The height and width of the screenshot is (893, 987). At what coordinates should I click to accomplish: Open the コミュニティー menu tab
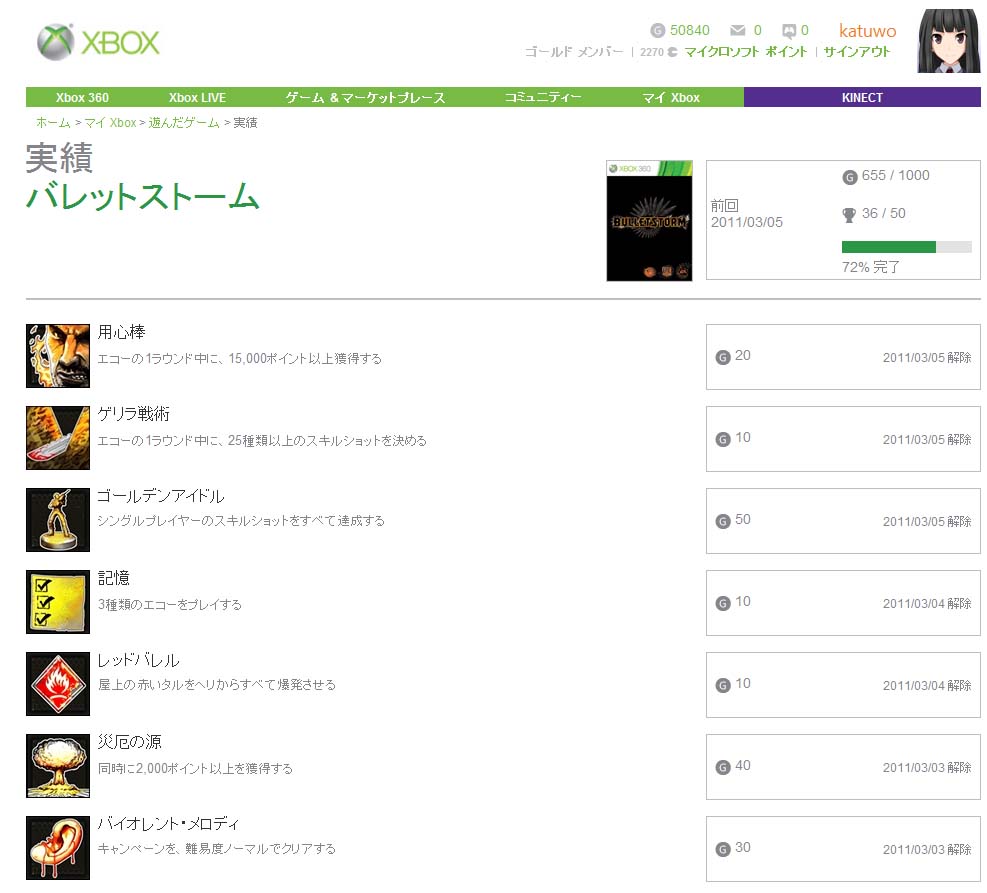tap(543, 98)
